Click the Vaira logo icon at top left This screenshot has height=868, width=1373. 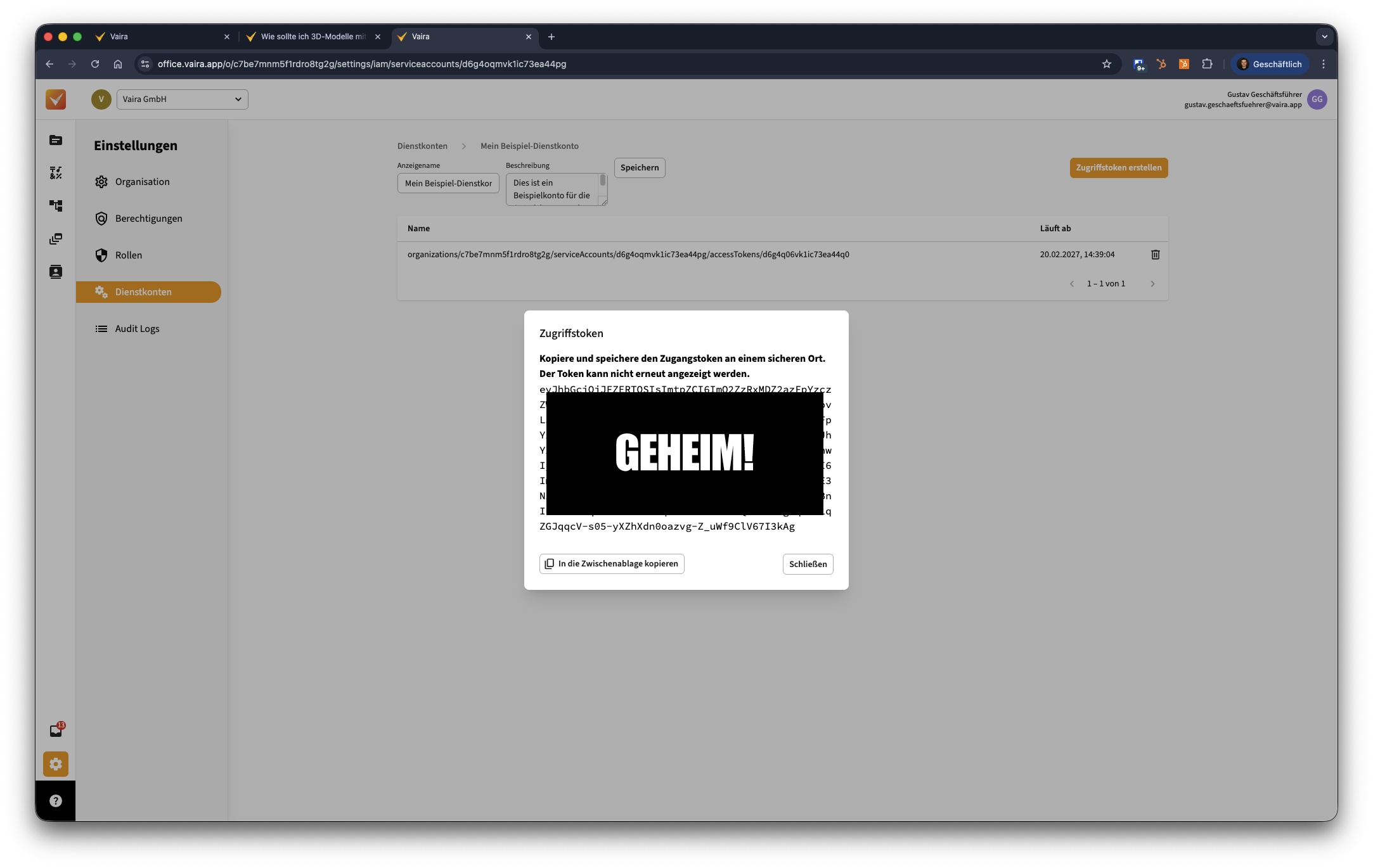click(x=56, y=99)
